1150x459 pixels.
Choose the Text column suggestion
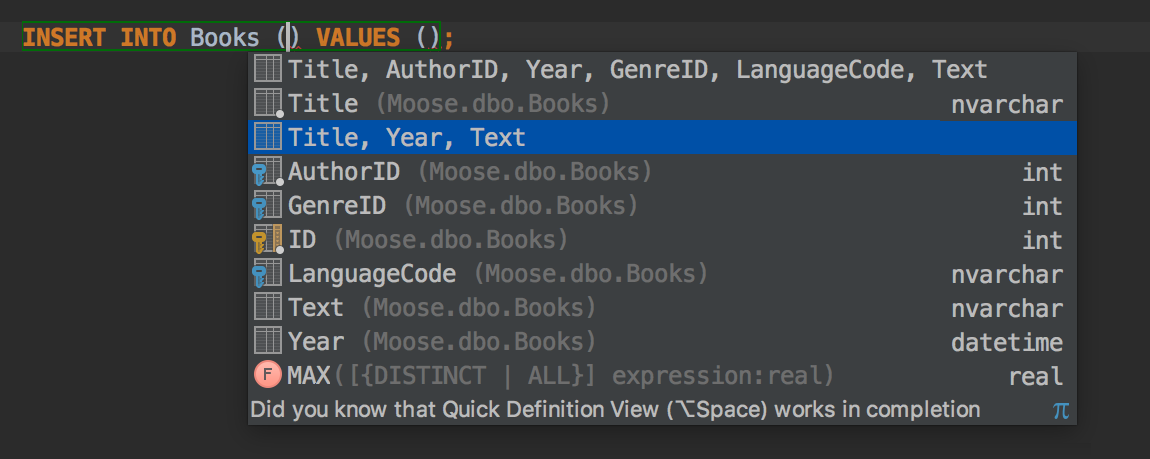pyautogui.click(x=662, y=308)
